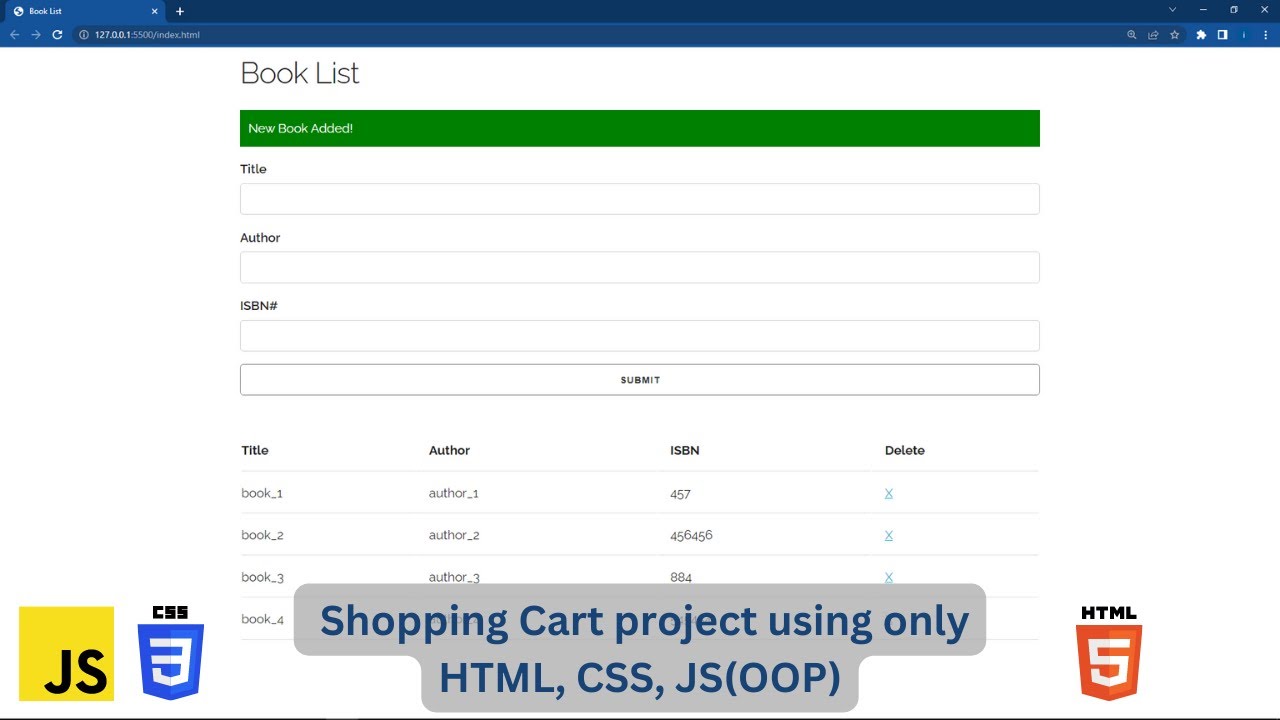Go forward in browser history
1280x720 pixels.
click(x=36, y=34)
